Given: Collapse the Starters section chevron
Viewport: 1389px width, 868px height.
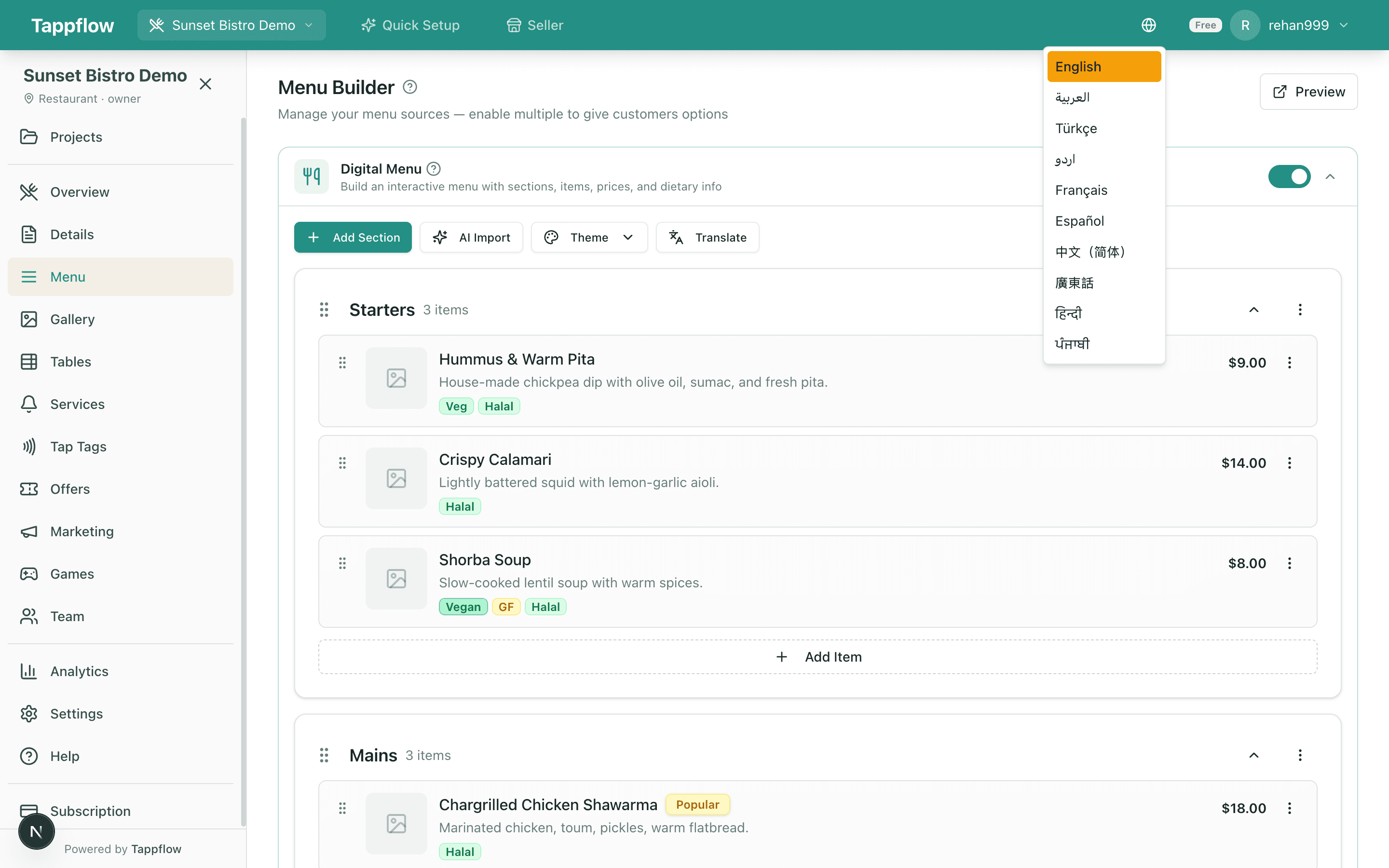Looking at the screenshot, I should tap(1253, 310).
